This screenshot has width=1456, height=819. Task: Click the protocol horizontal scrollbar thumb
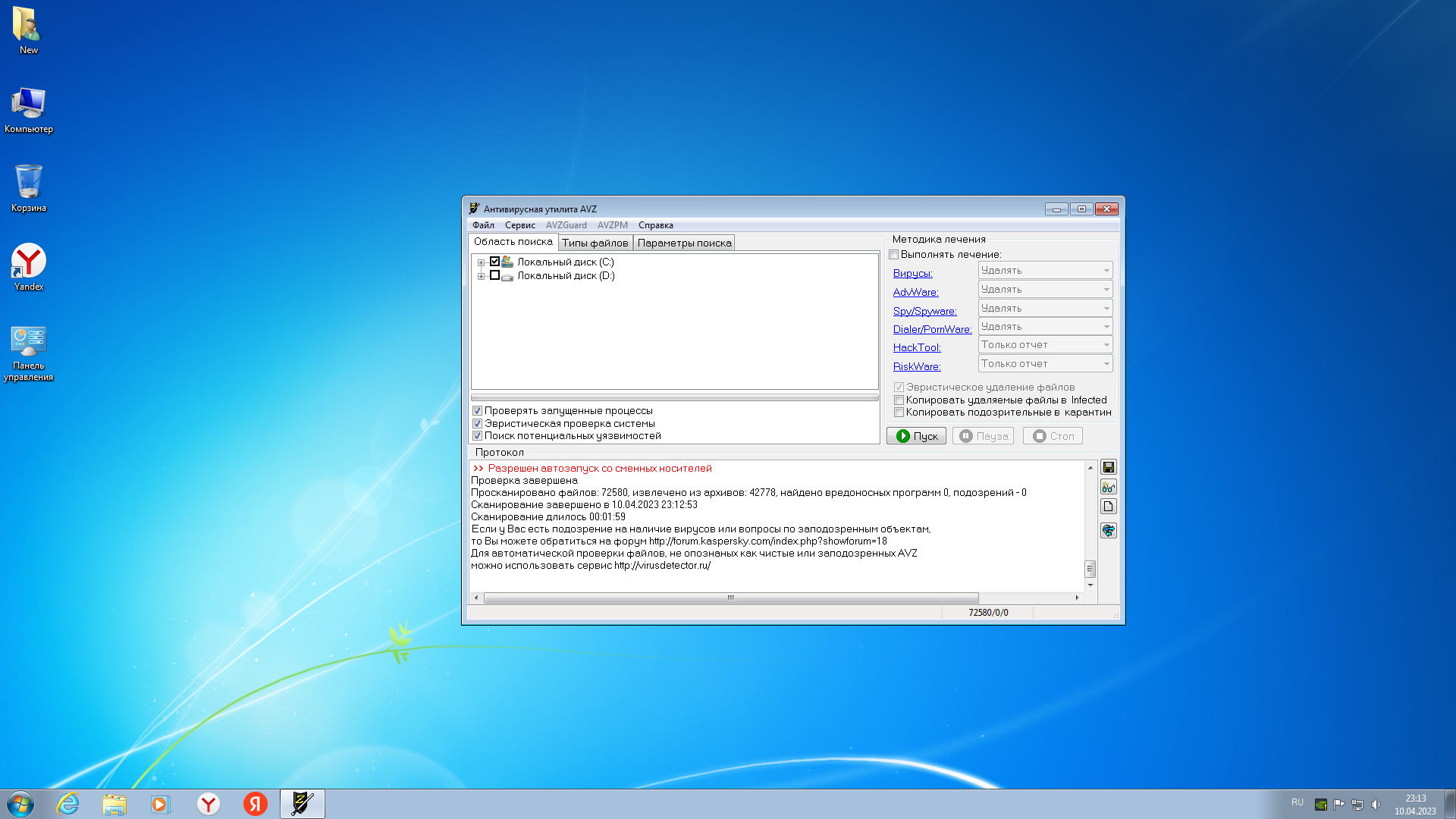pyautogui.click(x=730, y=598)
